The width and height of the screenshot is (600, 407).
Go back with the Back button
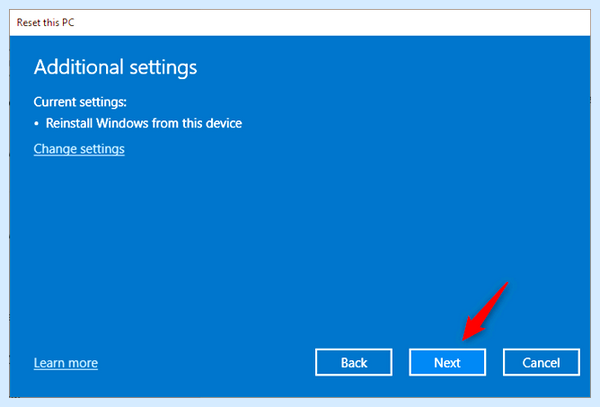tap(354, 362)
